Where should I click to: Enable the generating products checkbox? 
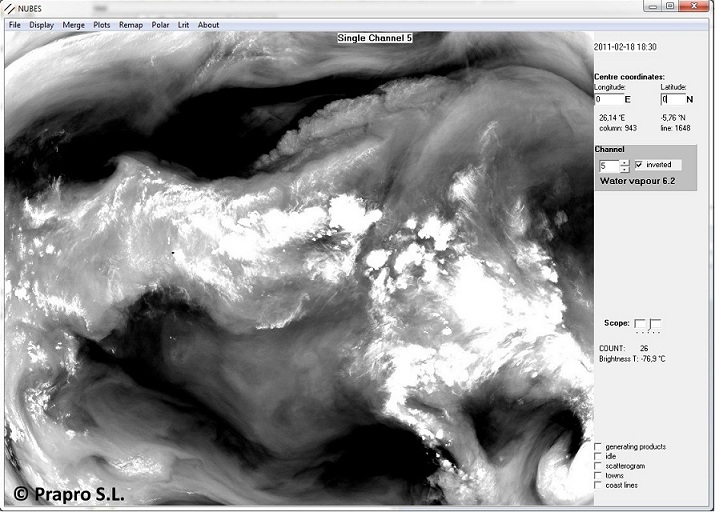598,447
